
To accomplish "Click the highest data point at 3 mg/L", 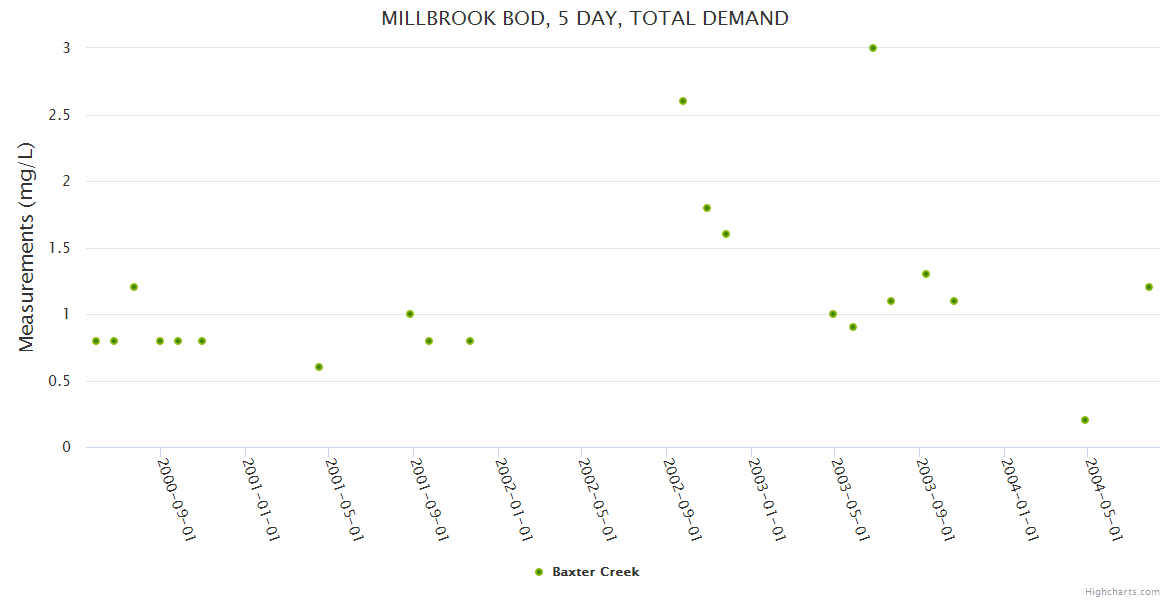I will [873, 48].
